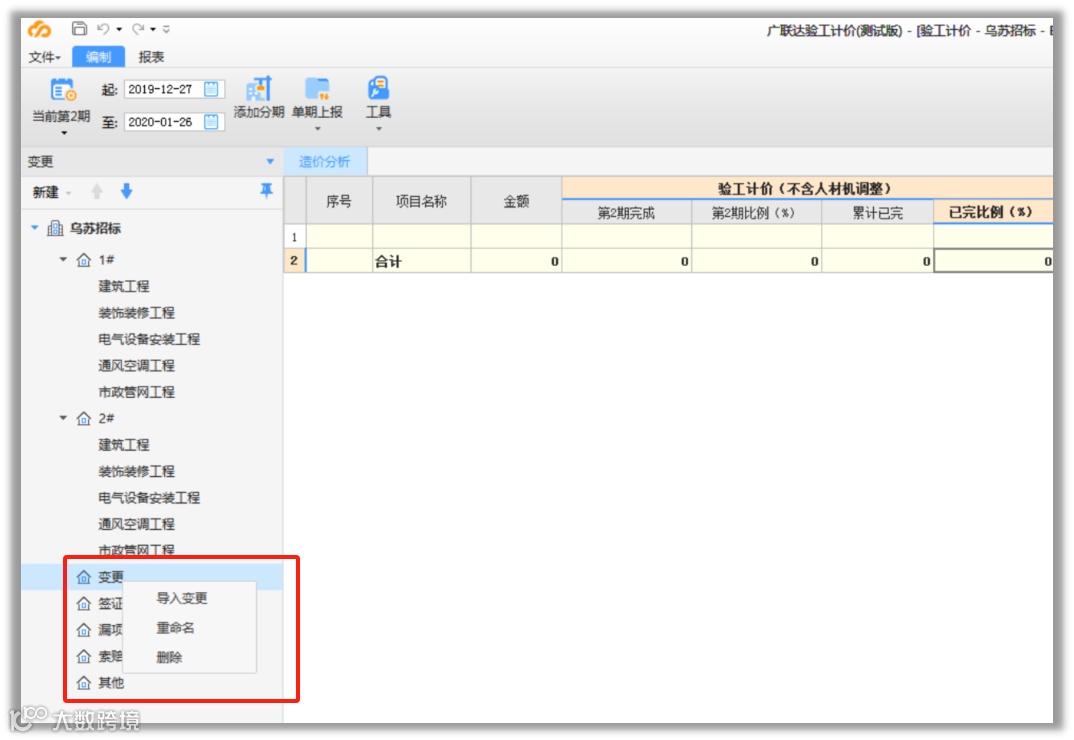Click the 乌苏招标 building icon

click(x=55, y=228)
